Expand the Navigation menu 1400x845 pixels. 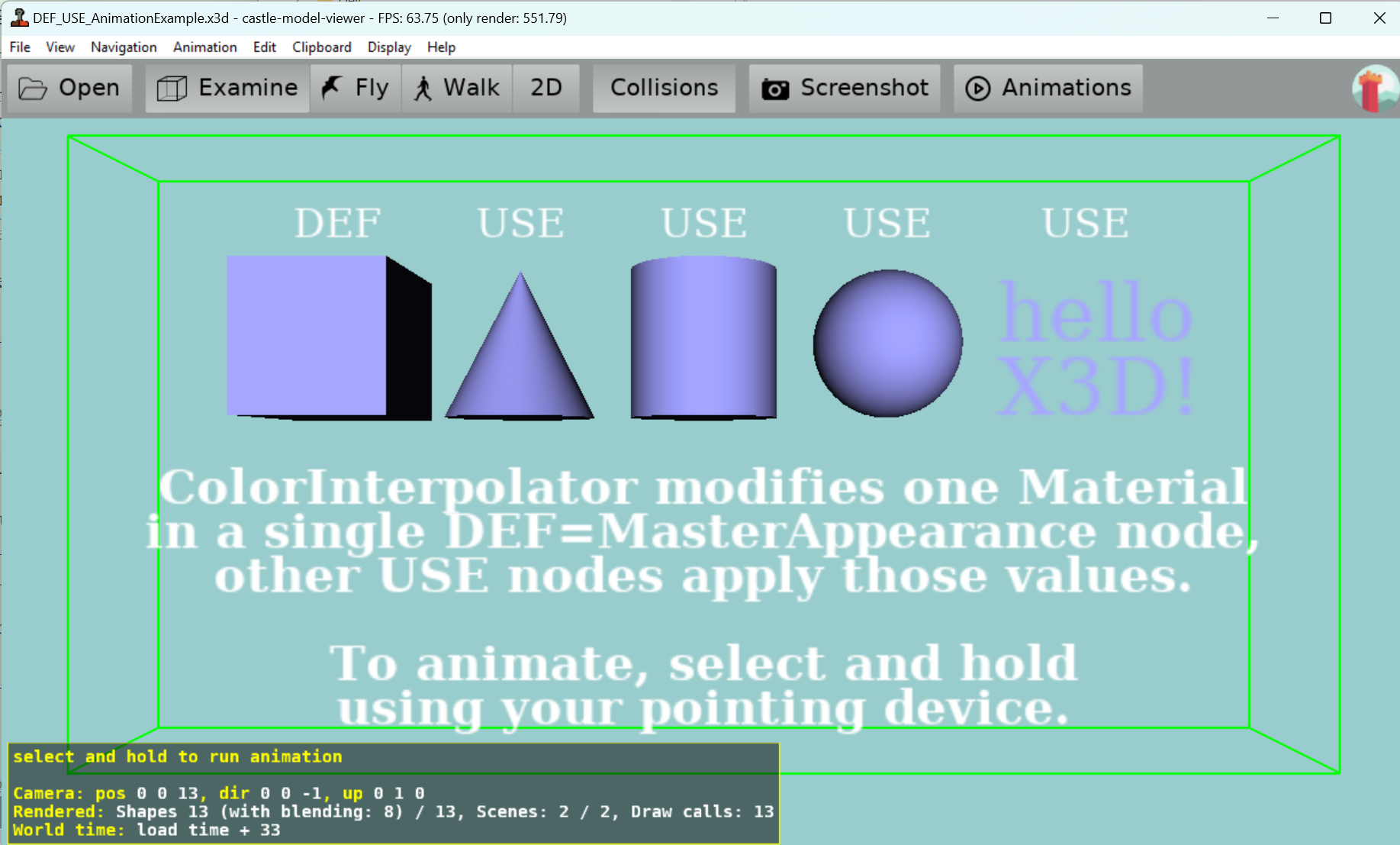click(x=124, y=47)
